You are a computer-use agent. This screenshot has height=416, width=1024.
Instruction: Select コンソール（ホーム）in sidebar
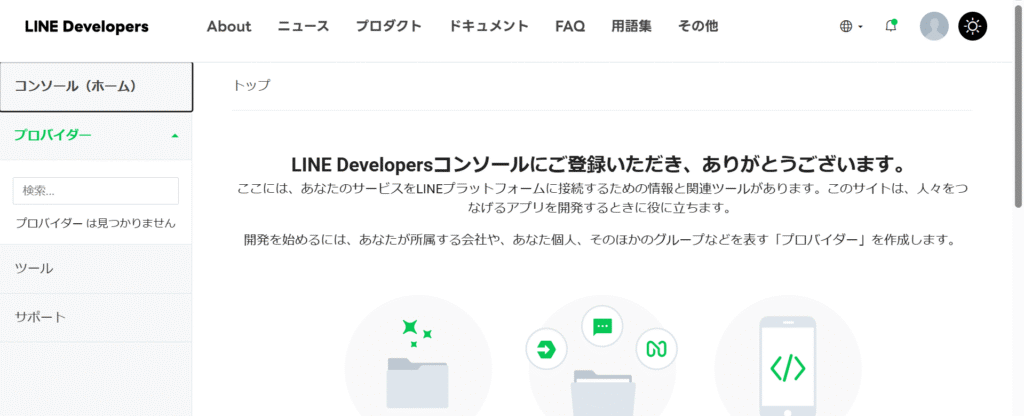[96, 87]
